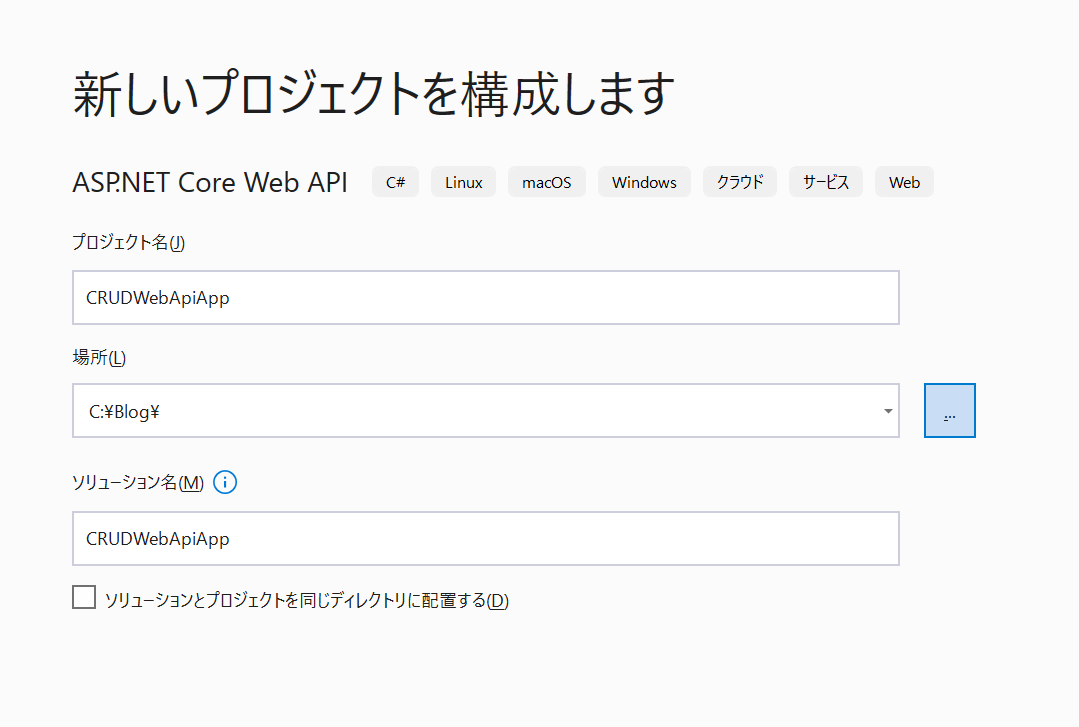Click the solution name info icon
1079x727 pixels.
225,483
